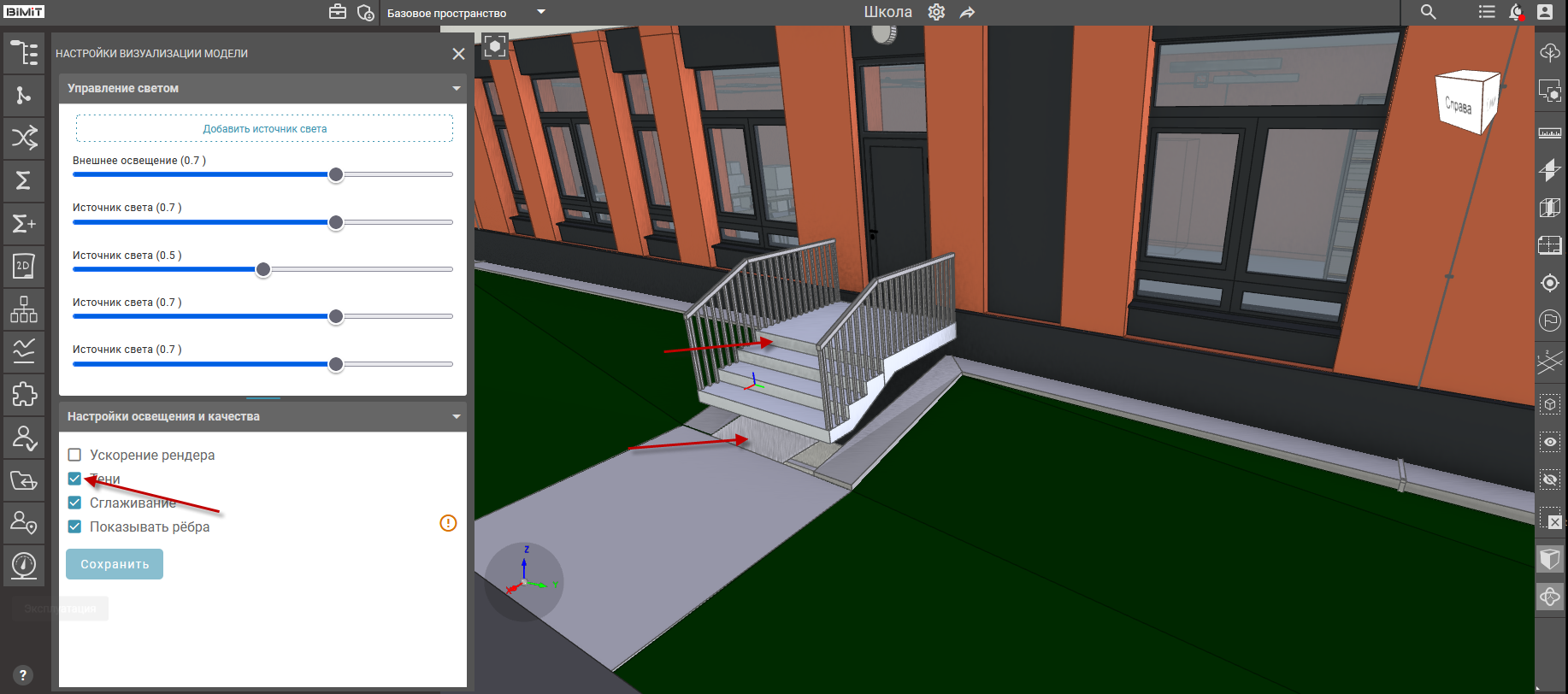Open the 2D drawing view icon
The image size is (1568, 694).
[24, 267]
